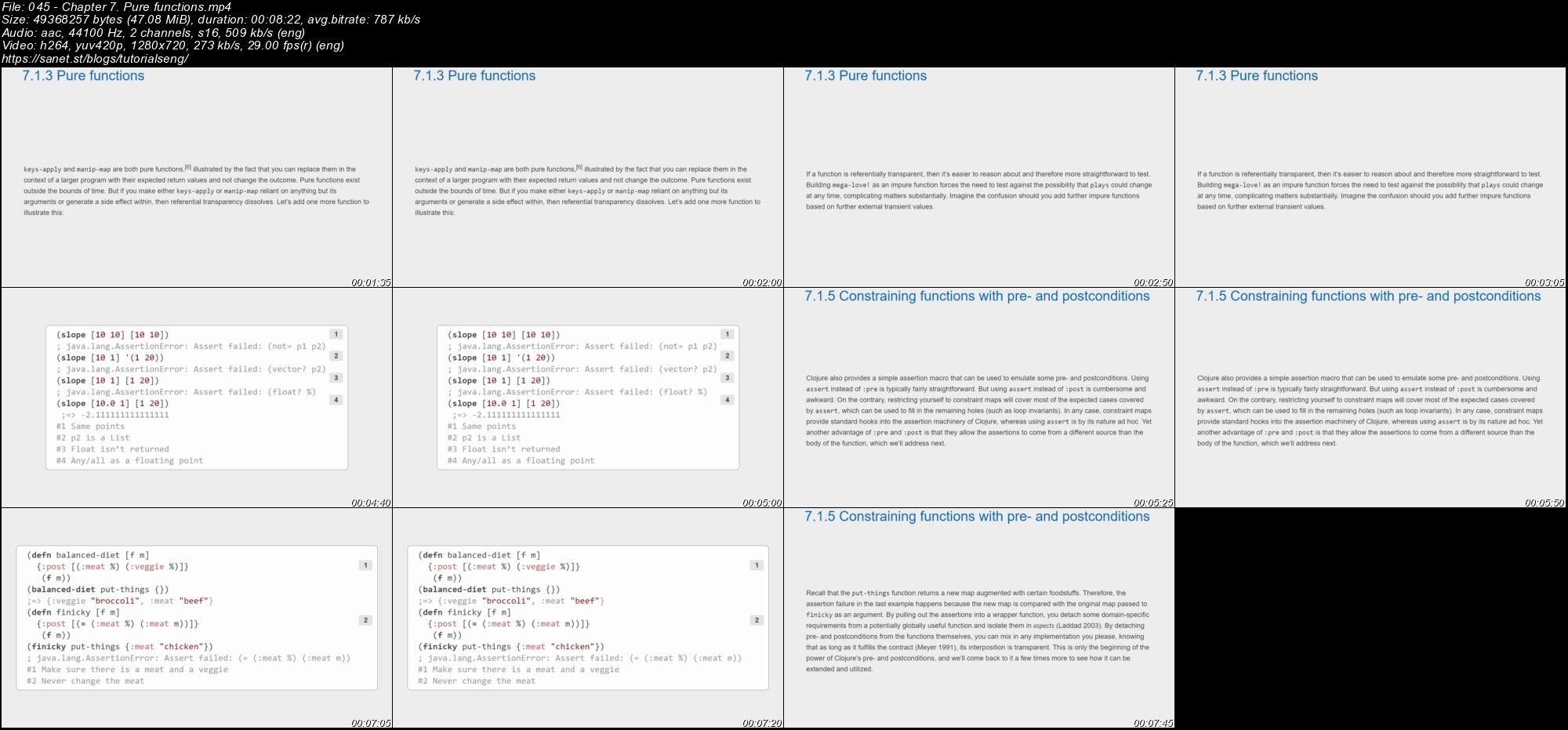Screen dimensions: 1568x730
Task: Click '7.1.3 Pure functions' heading in 00:03:05 frame
Action: click(x=1257, y=76)
